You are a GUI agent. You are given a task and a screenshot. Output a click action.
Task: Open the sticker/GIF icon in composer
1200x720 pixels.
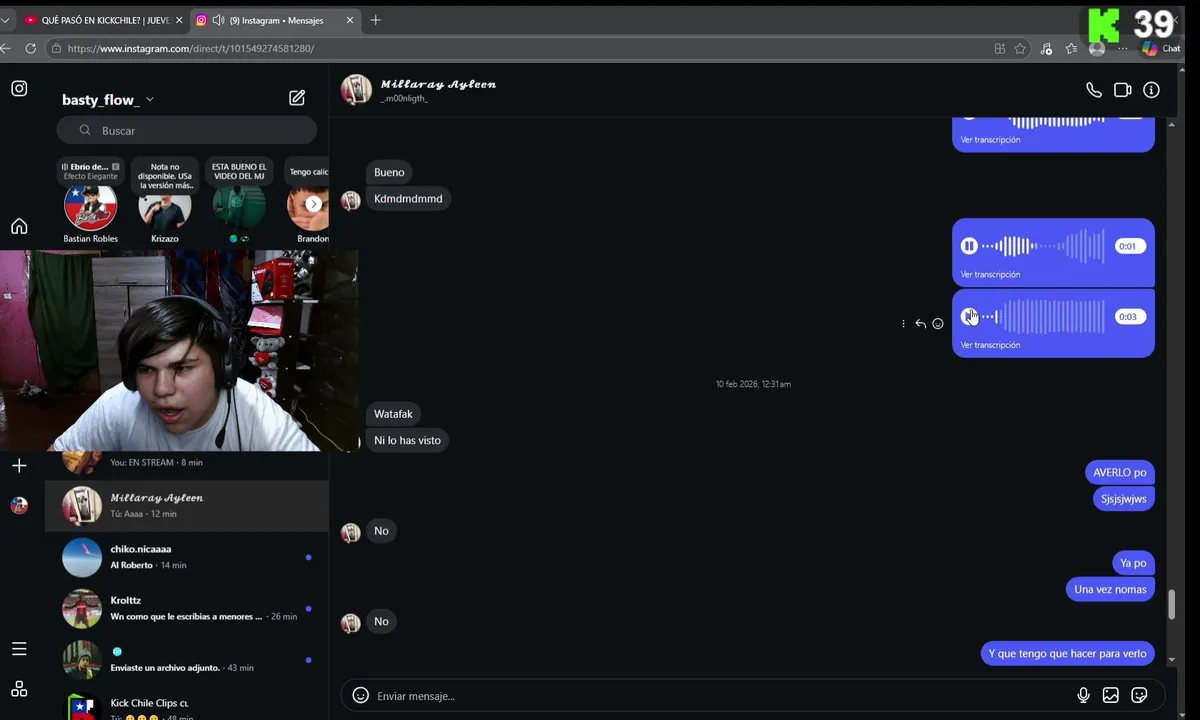pos(1139,695)
